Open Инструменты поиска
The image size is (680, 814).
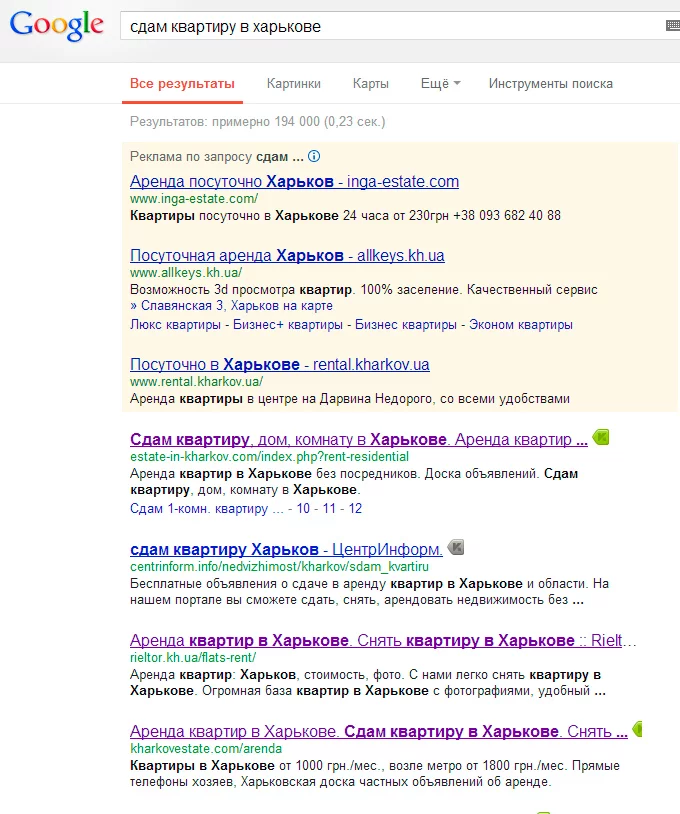(551, 84)
